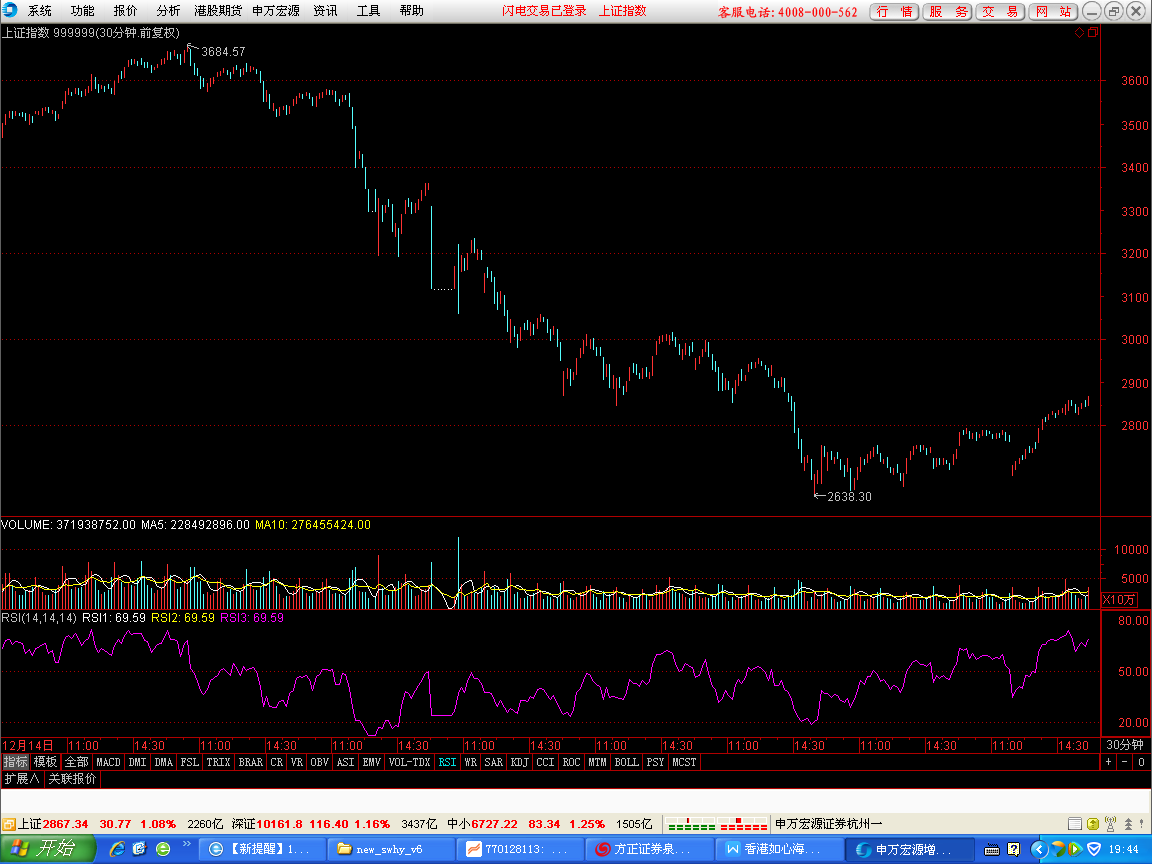Select the 指标 tab
The width and height of the screenshot is (1152, 864).
coord(15,762)
